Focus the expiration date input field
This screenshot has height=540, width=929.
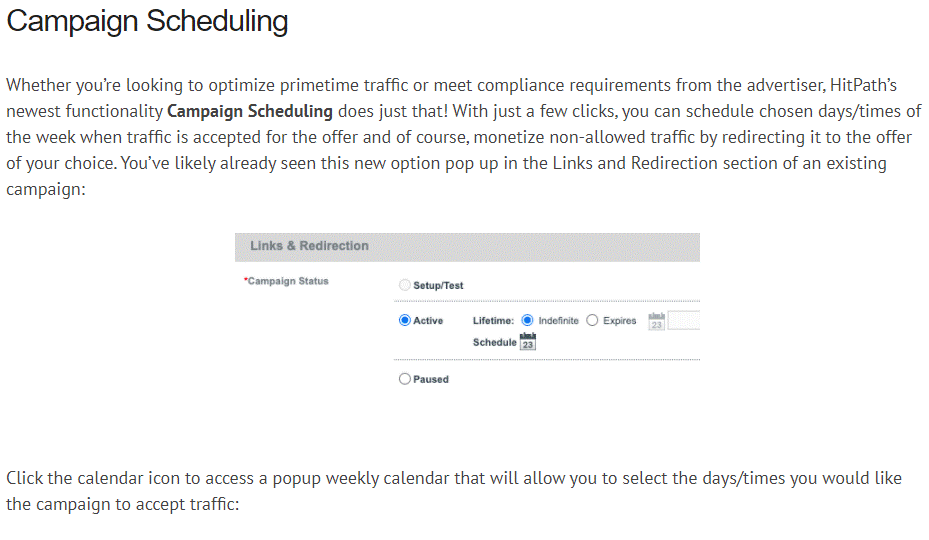[x=684, y=321]
